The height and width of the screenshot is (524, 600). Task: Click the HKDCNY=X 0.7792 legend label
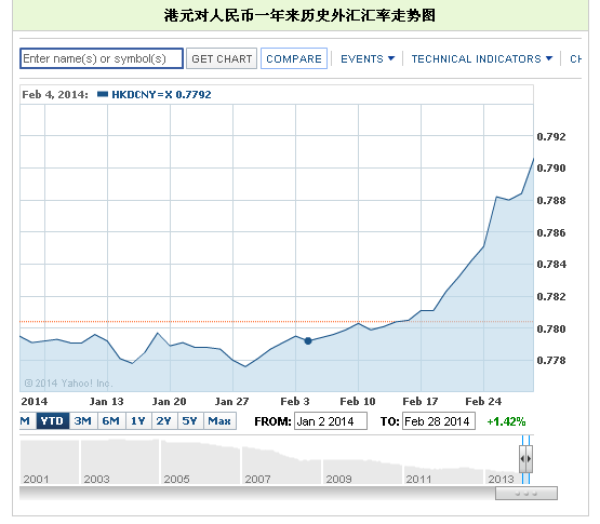click(x=161, y=95)
